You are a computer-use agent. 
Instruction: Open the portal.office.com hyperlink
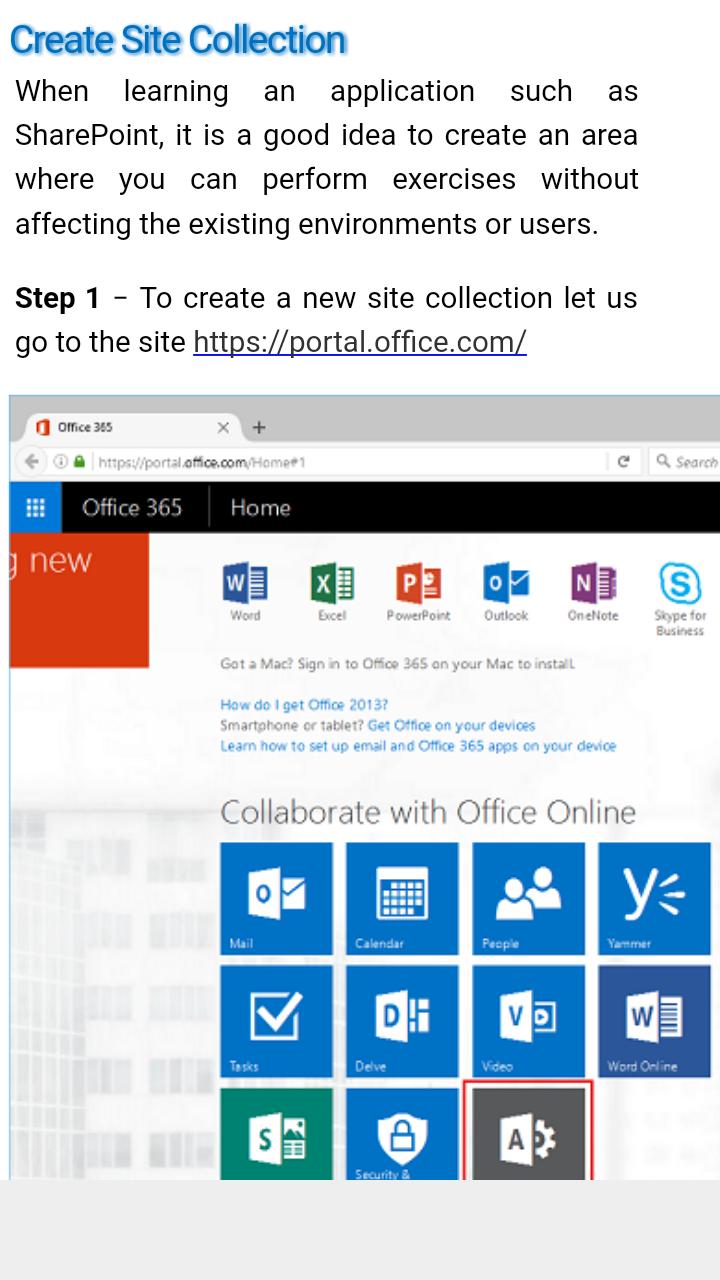coord(359,342)
